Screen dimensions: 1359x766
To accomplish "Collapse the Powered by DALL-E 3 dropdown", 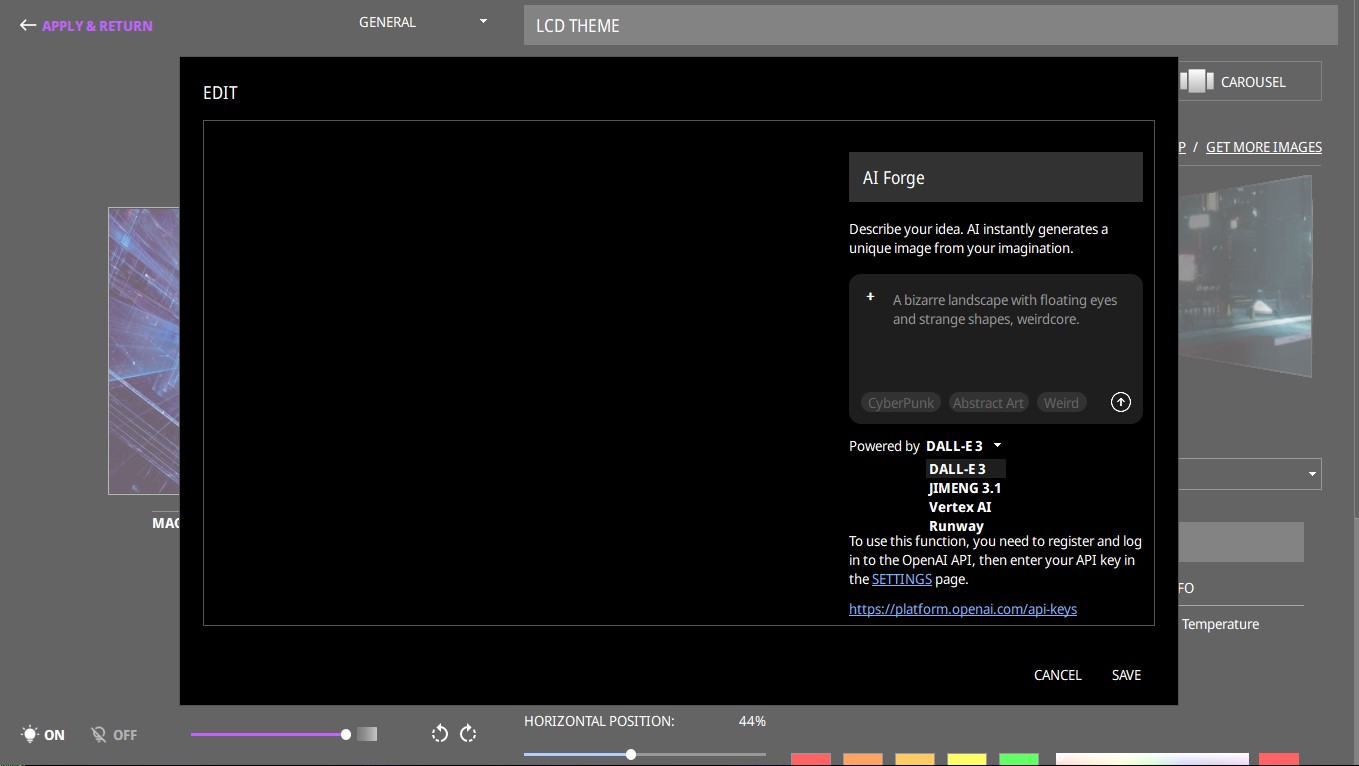I will pos(964,446).
